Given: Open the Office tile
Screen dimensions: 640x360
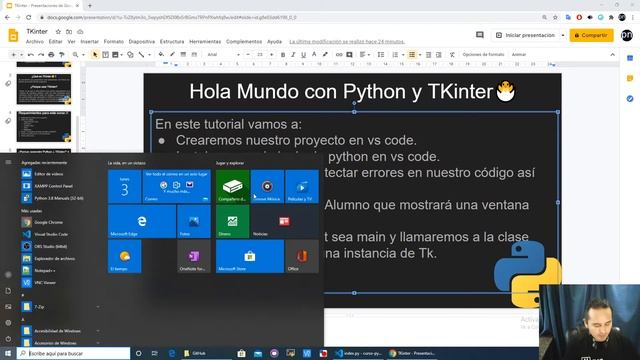Looking at the screenshot, I should [302, 256].
